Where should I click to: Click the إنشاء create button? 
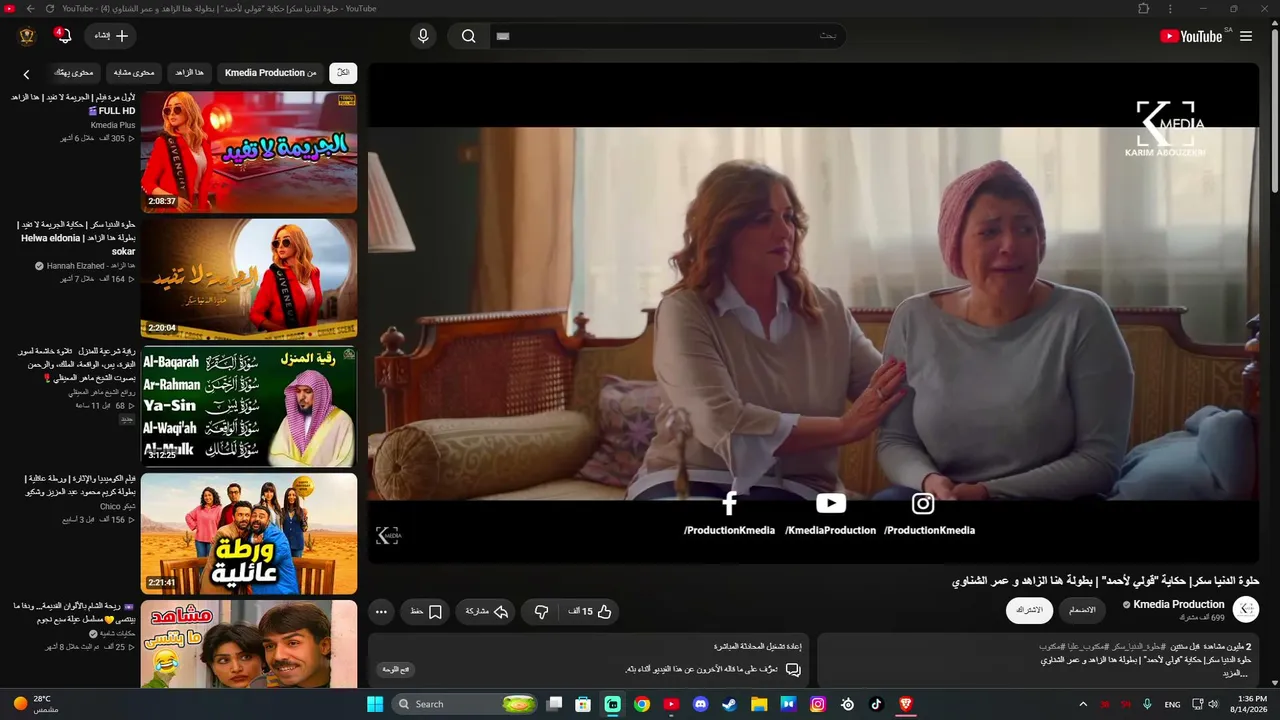click(111, 36)
